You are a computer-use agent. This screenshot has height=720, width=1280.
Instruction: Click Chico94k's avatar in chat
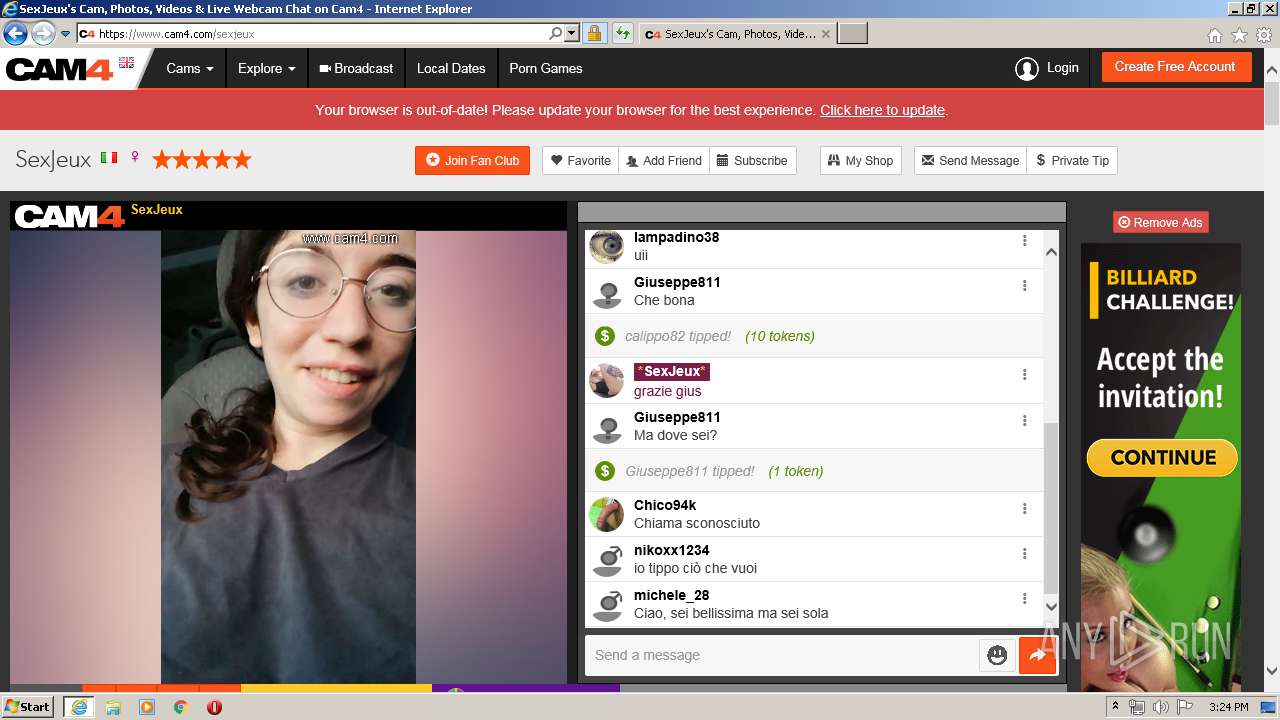(606, 514)
